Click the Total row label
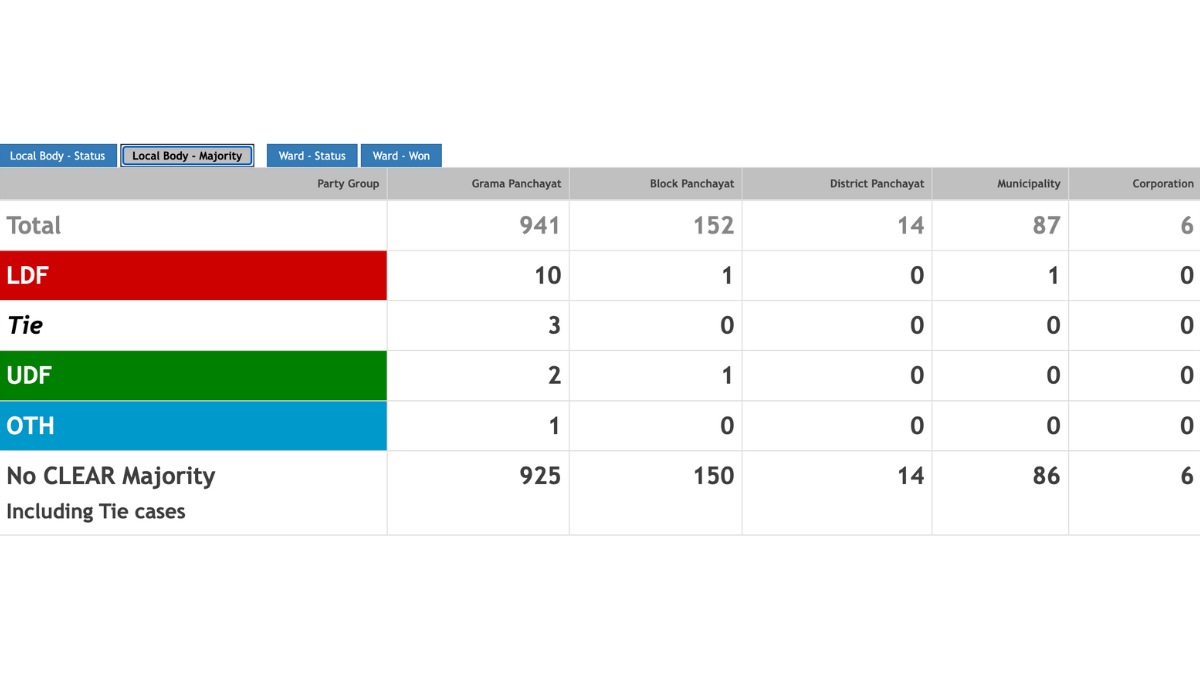The height and width of the screenshot is (675, 1200). click(34, 226)
